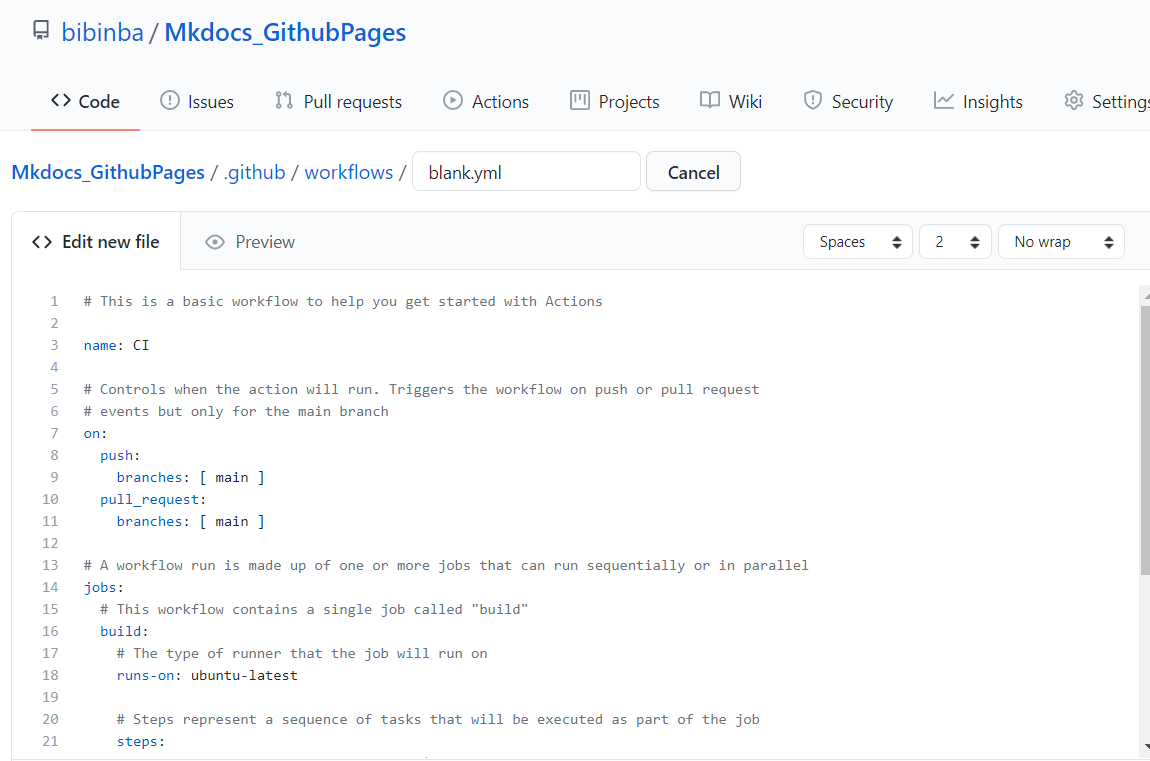This screenshot has height=761, width=1150.
Task: Click 'build:' on line 16
Action: (x=125, y=631)
